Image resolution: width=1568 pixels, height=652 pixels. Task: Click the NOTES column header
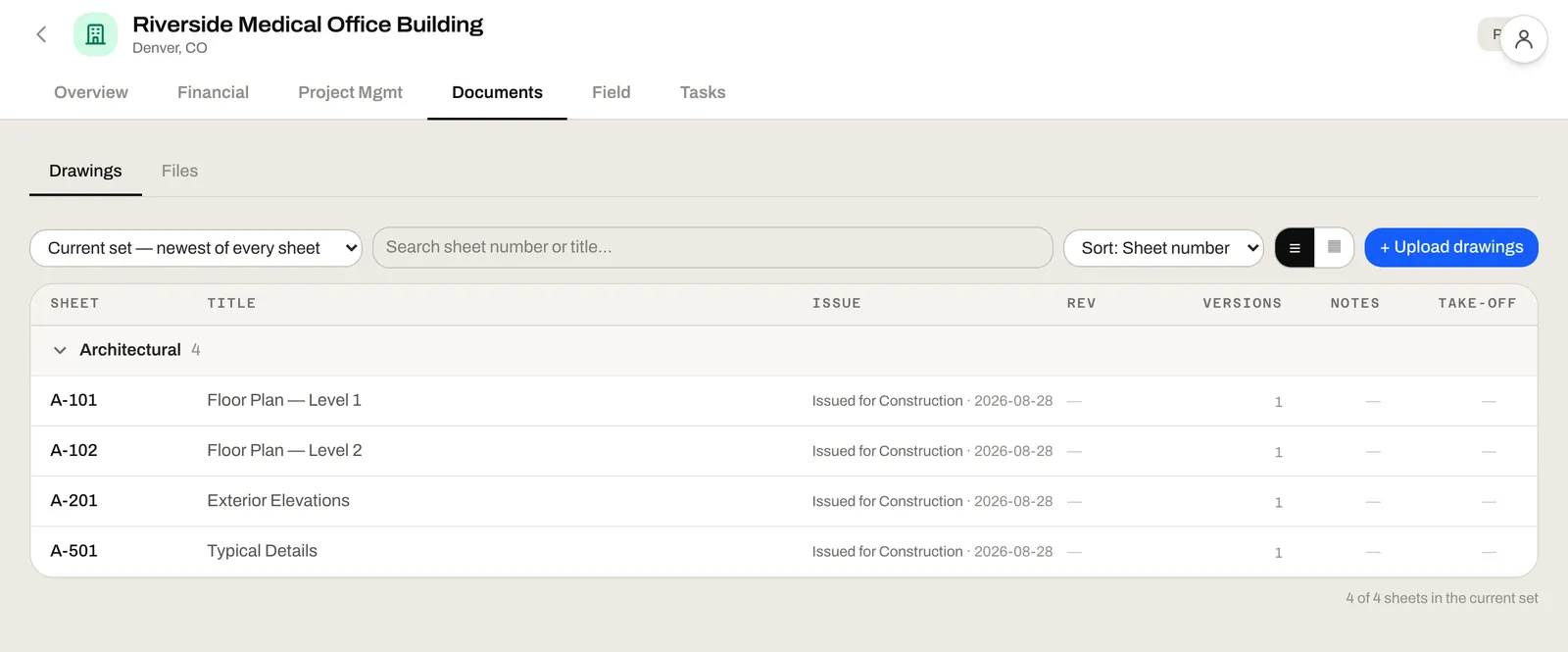point(1354,303)
